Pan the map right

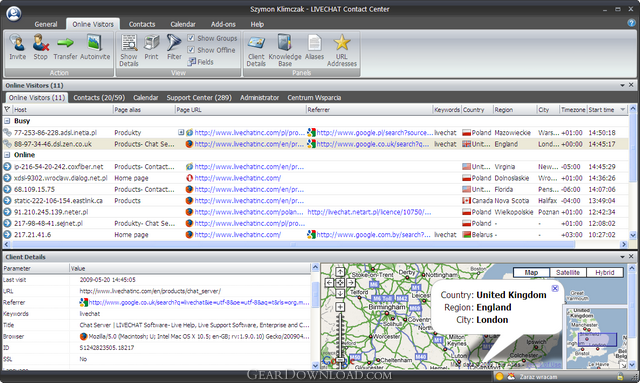pos(350,283)
